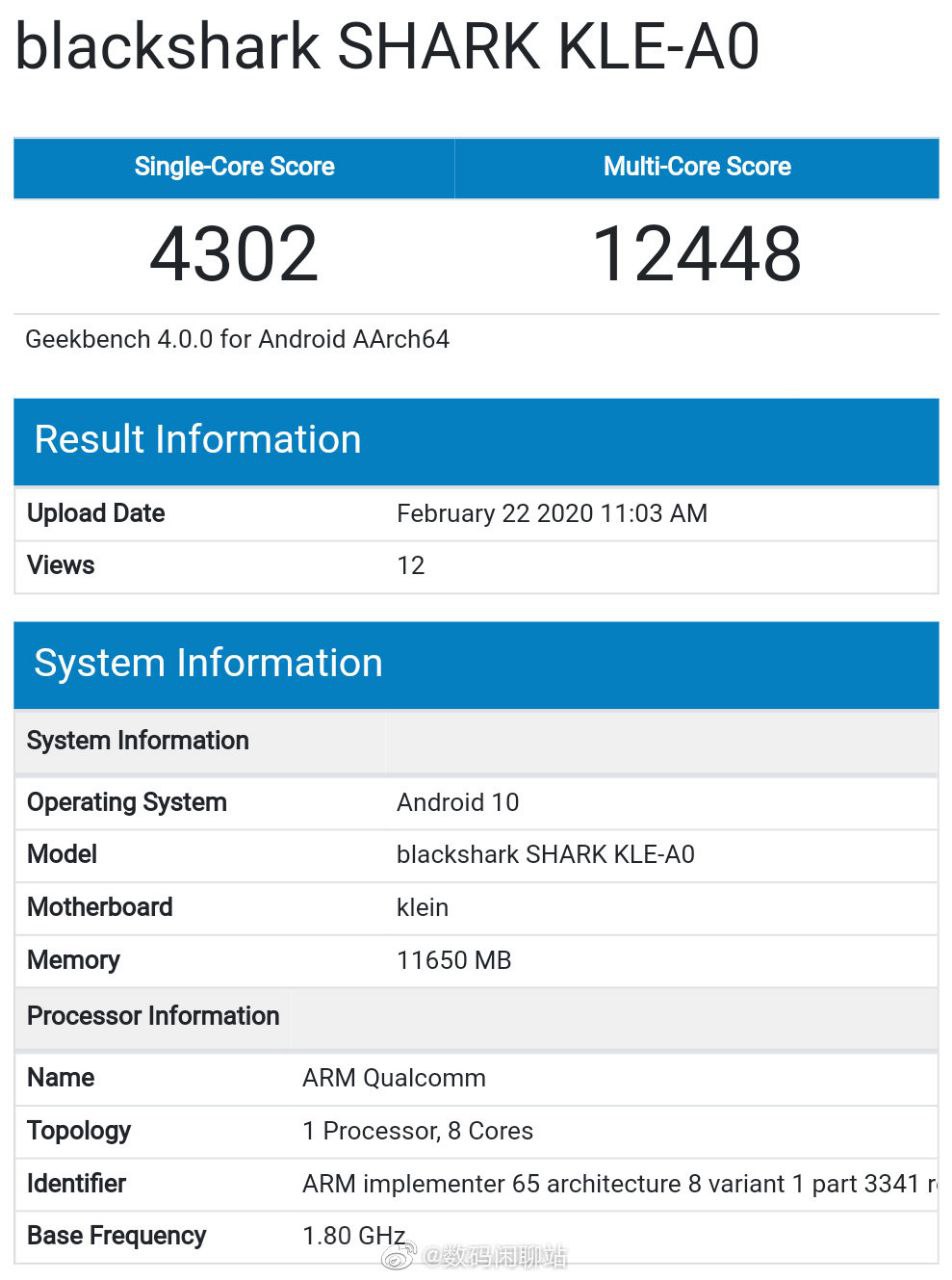Click the Upload Date label

tap(96, 513)
